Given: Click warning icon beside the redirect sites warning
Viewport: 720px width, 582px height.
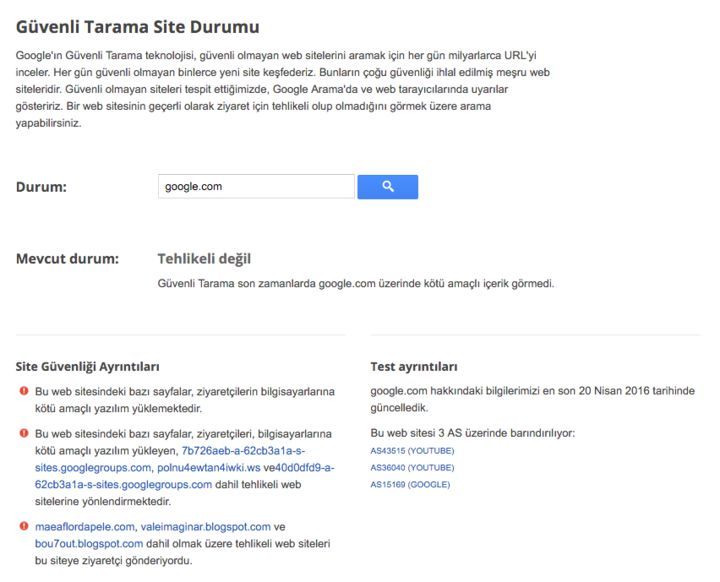Looking at the screenshot, I should click(24, 433).
